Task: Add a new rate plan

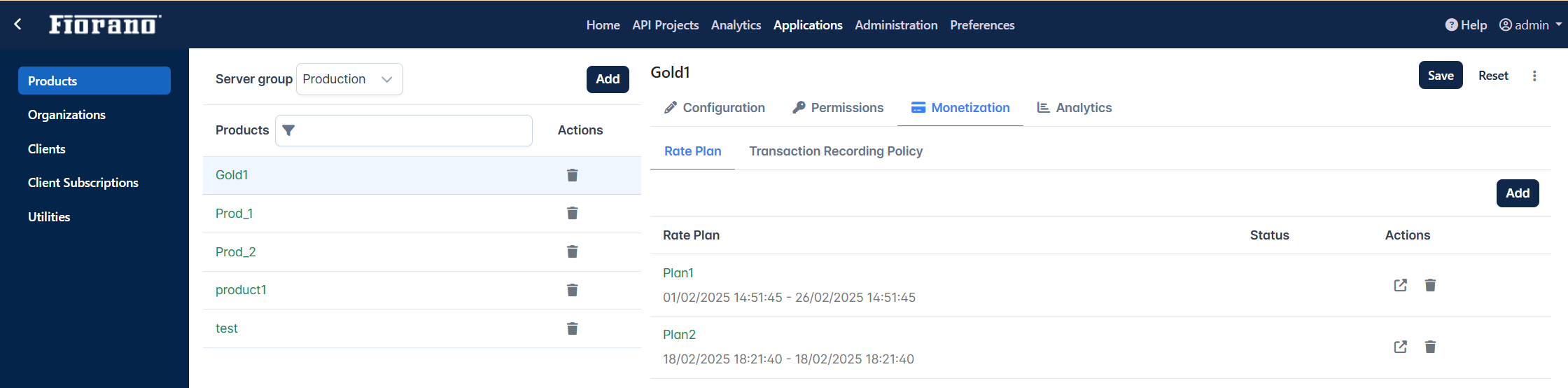Action: pos(1518,193)
